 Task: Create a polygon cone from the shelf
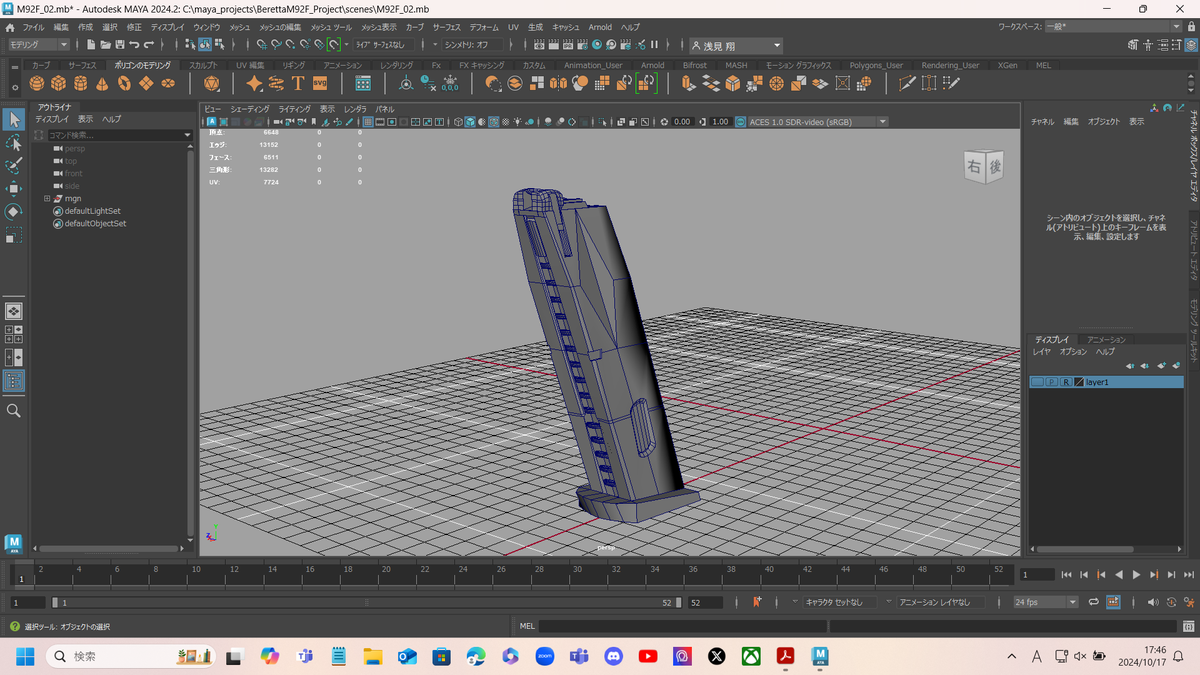tap(103, 84)
